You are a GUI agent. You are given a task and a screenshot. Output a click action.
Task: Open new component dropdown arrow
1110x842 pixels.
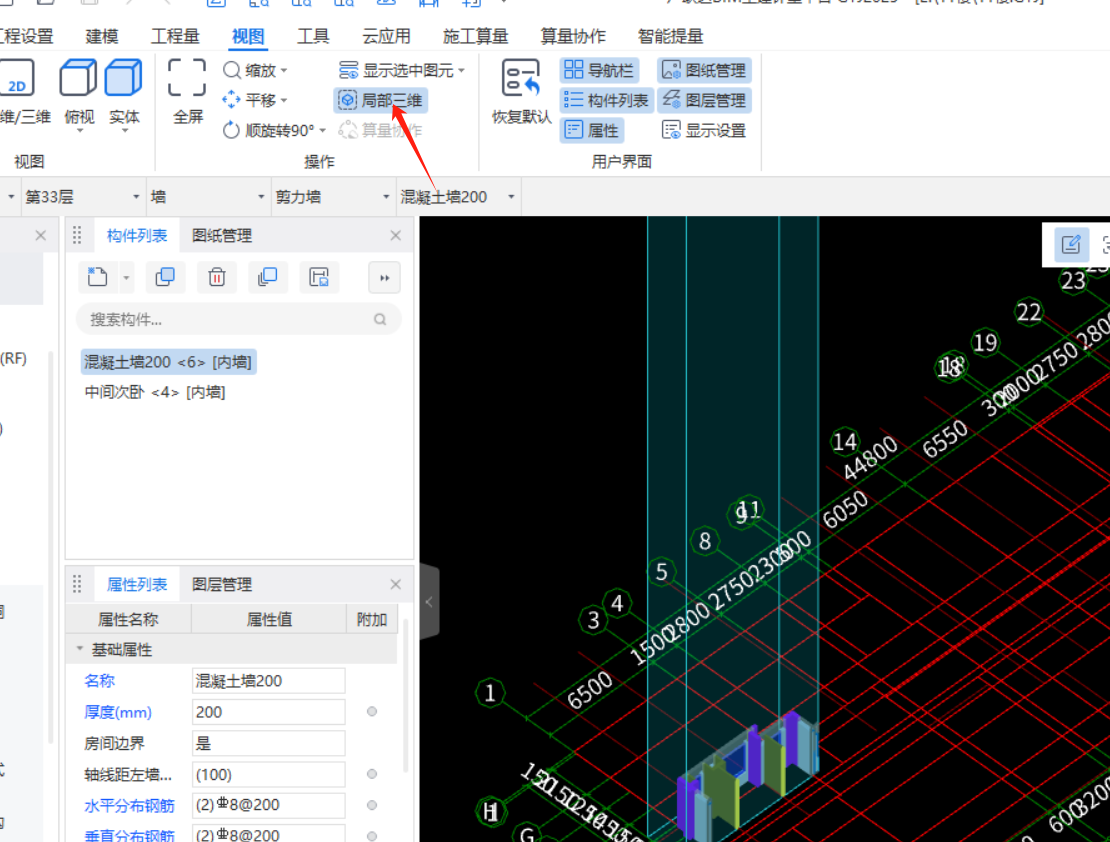click(126, 278)
